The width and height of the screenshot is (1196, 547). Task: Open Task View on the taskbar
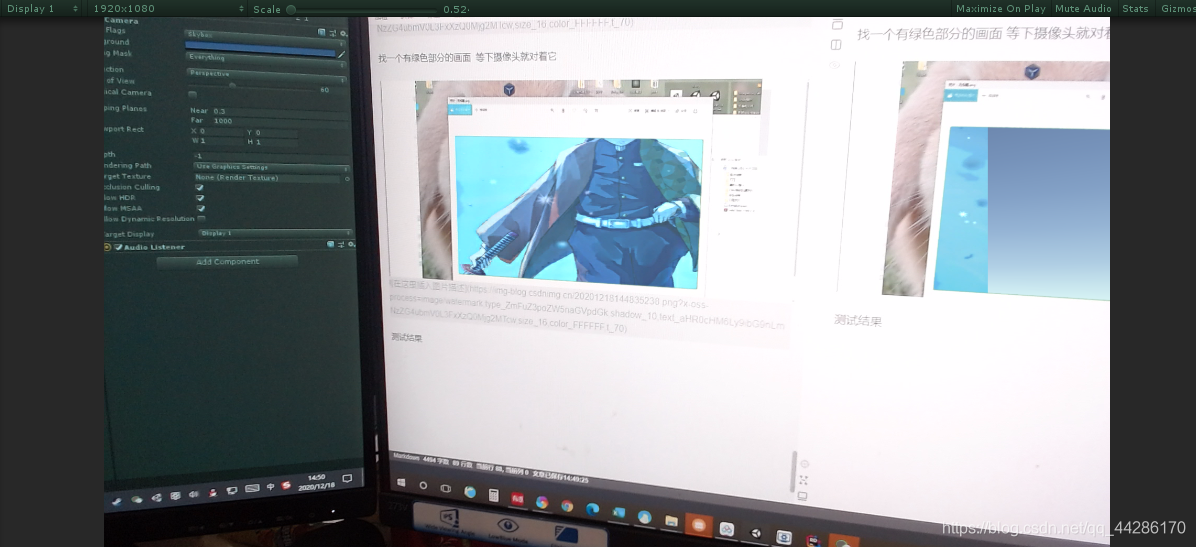point(446,488)
